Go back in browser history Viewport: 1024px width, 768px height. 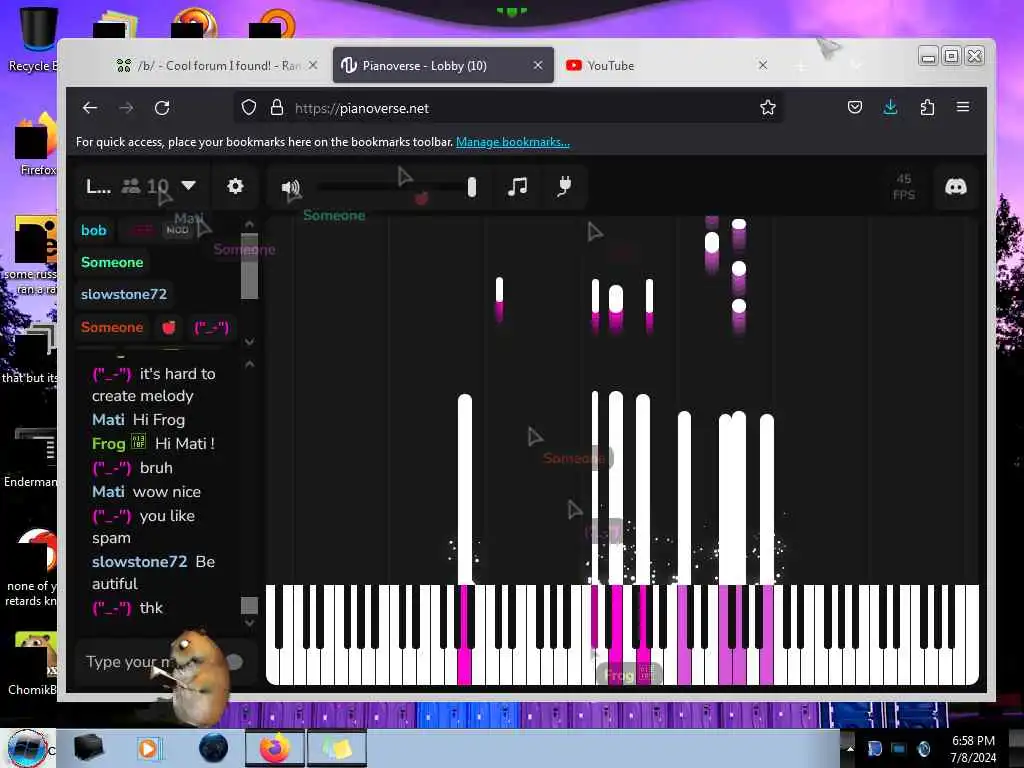[x=90, y=108]
